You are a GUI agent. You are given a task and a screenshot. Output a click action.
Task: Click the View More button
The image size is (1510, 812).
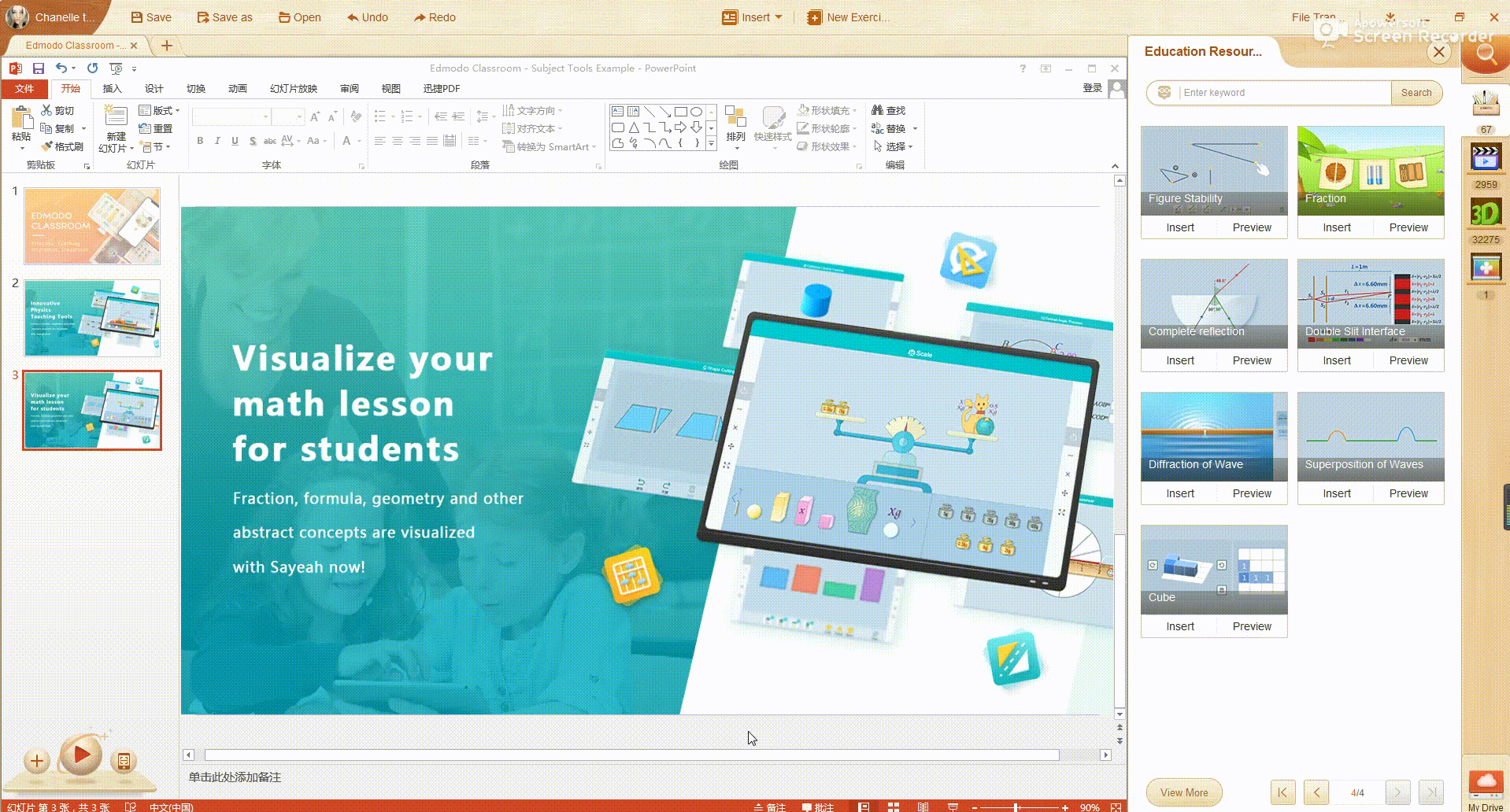click(1184, 792)
